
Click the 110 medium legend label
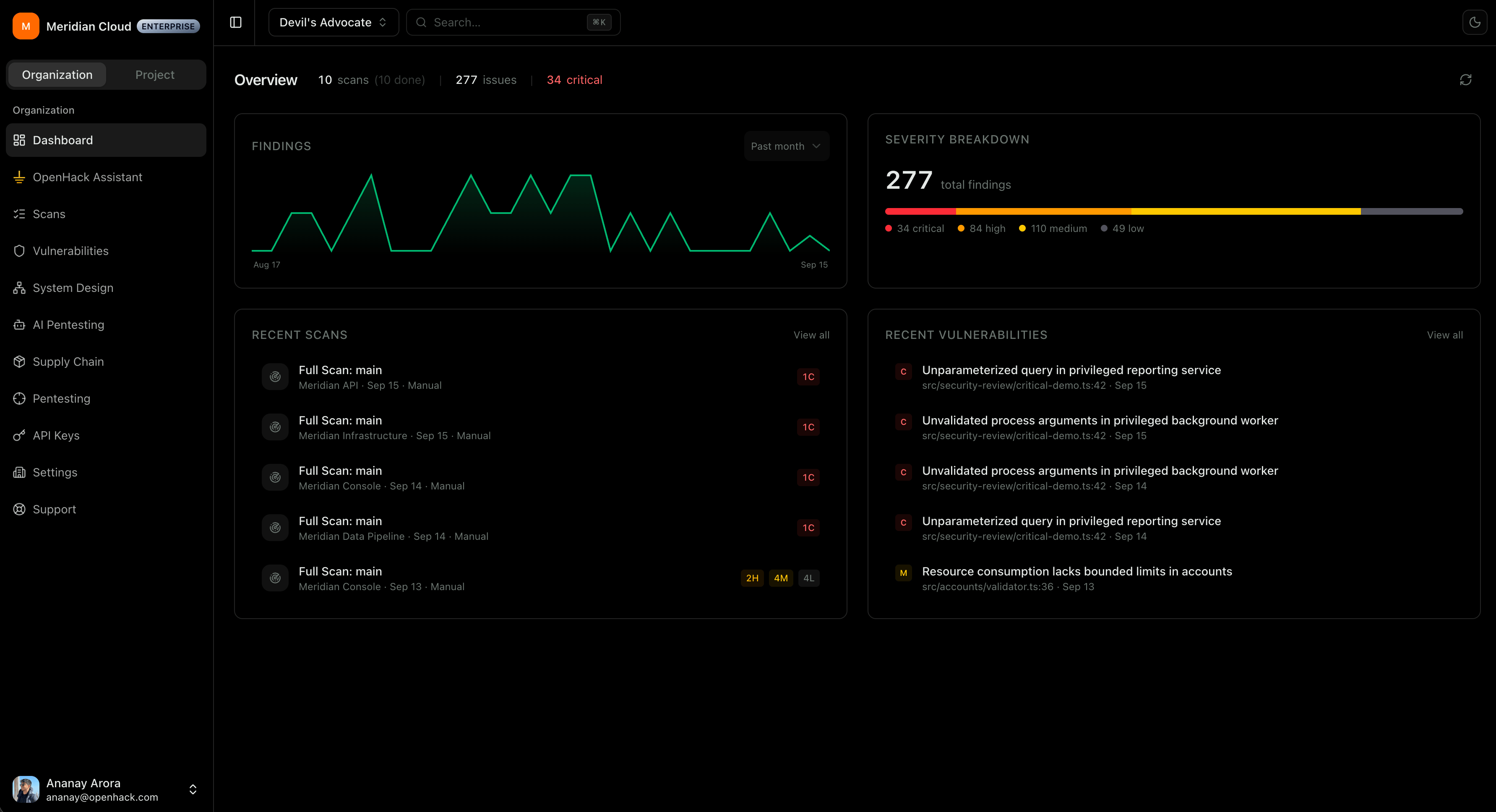(1059, 228)
